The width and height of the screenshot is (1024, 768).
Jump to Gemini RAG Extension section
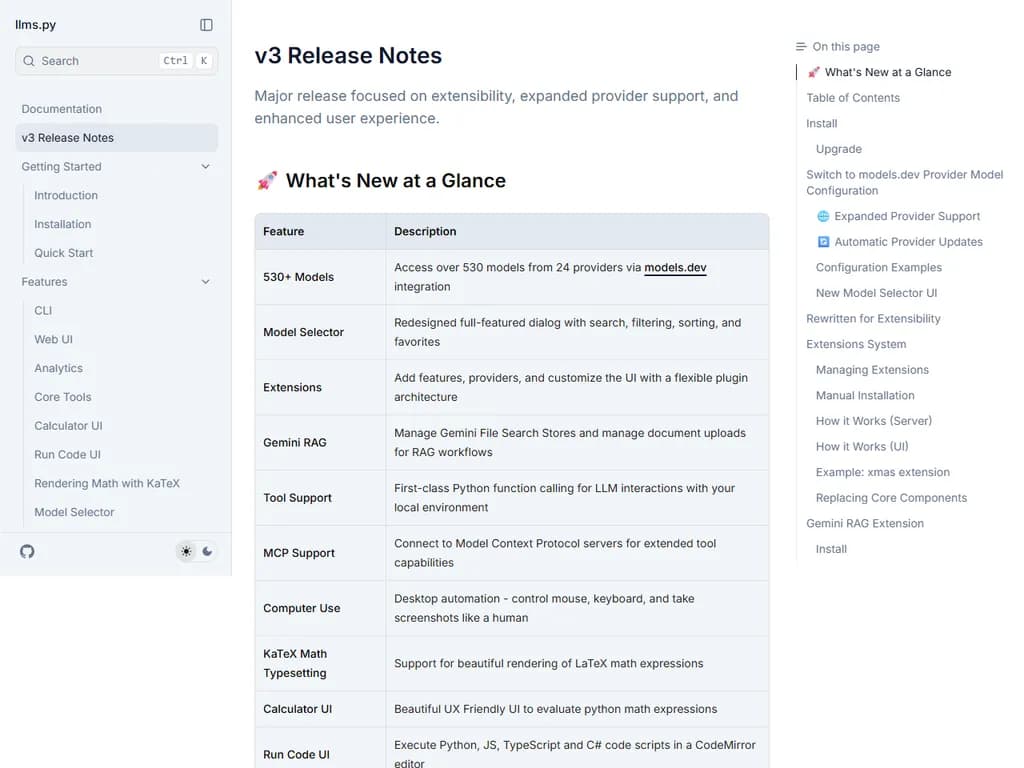[865, 523]
